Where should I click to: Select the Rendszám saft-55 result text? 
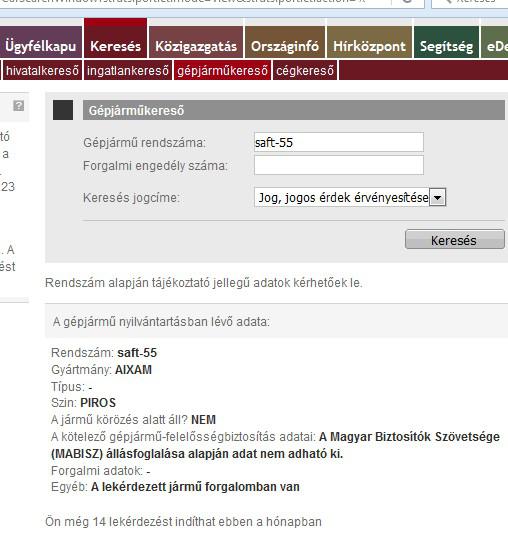pyautogui.click(x=104, y=353)
